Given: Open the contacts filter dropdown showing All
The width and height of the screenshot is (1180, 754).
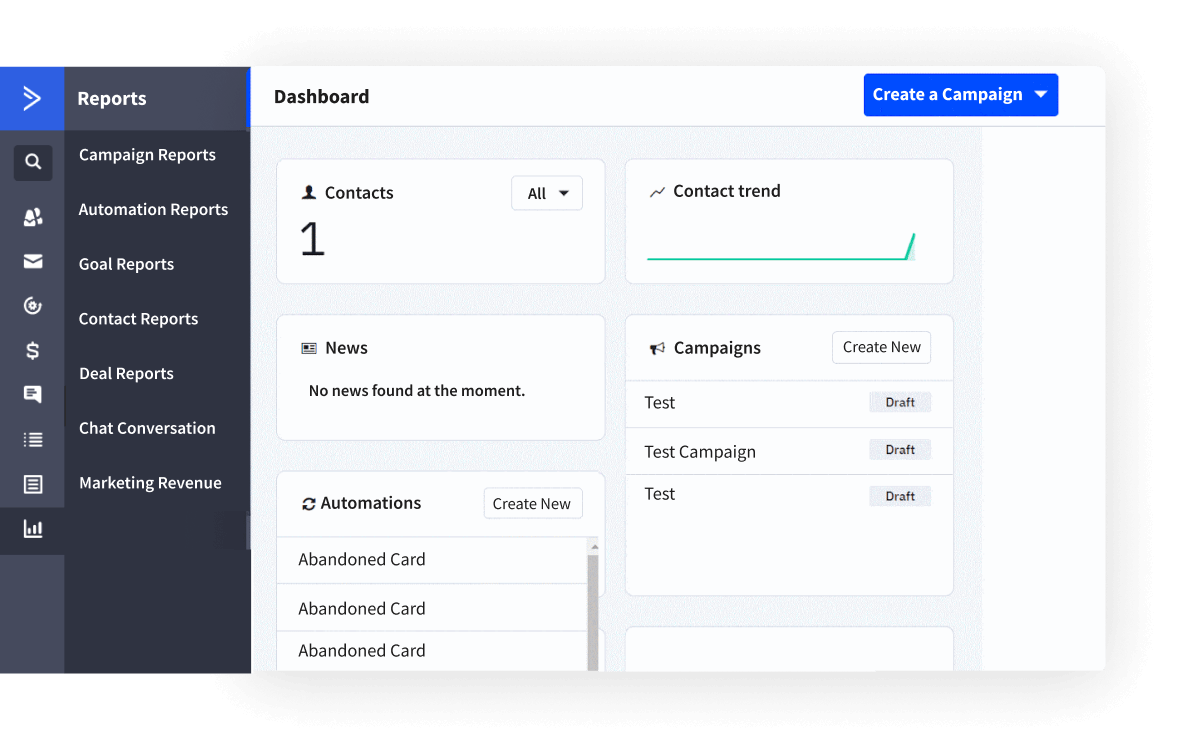Looking at the screenshot, I should [547, 192].
